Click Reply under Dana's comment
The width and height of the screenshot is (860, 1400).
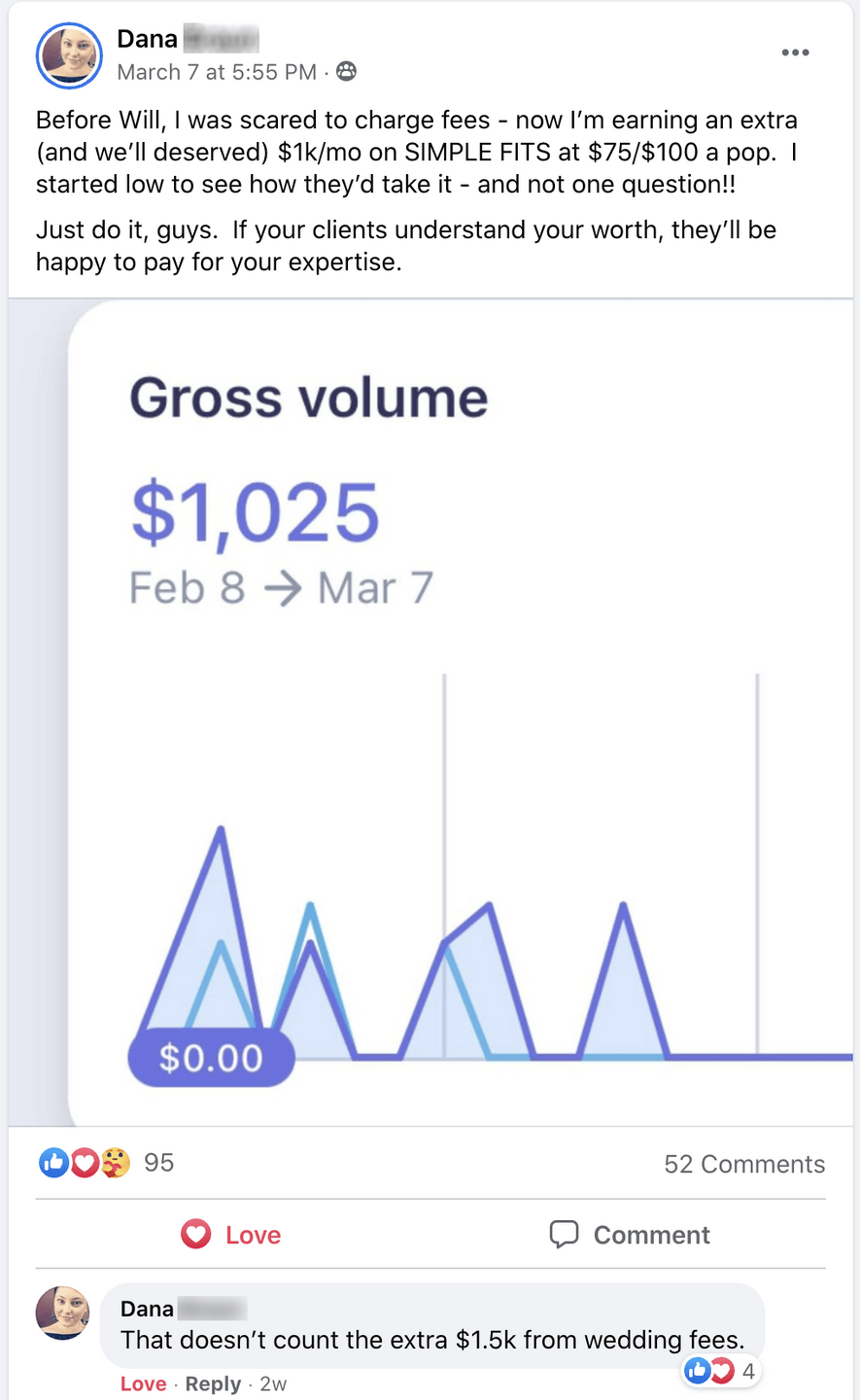[213, 1383]
